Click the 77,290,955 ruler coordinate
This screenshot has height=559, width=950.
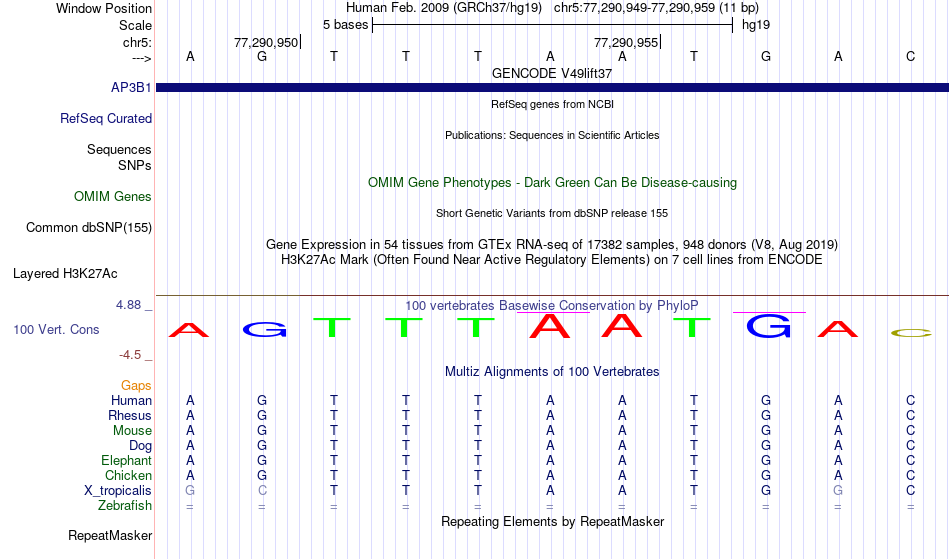(626, 42)
